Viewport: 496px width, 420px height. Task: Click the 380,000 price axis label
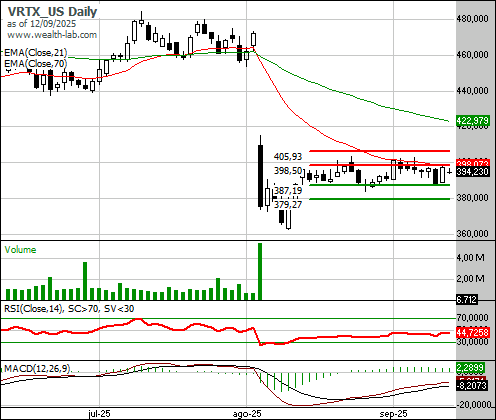(x=472, y=198)
